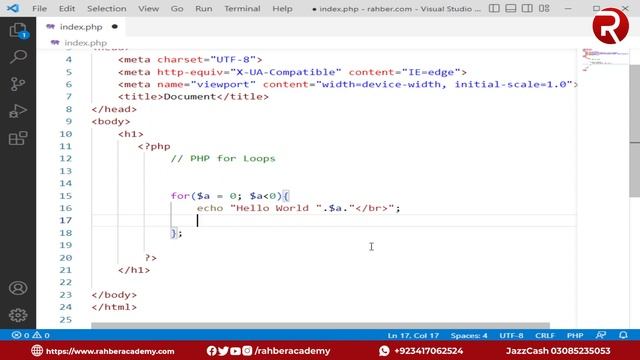Click the meta charset="UTF-8" line
The width and height of the screenshot is (640, 360).
tap(190, 60)
